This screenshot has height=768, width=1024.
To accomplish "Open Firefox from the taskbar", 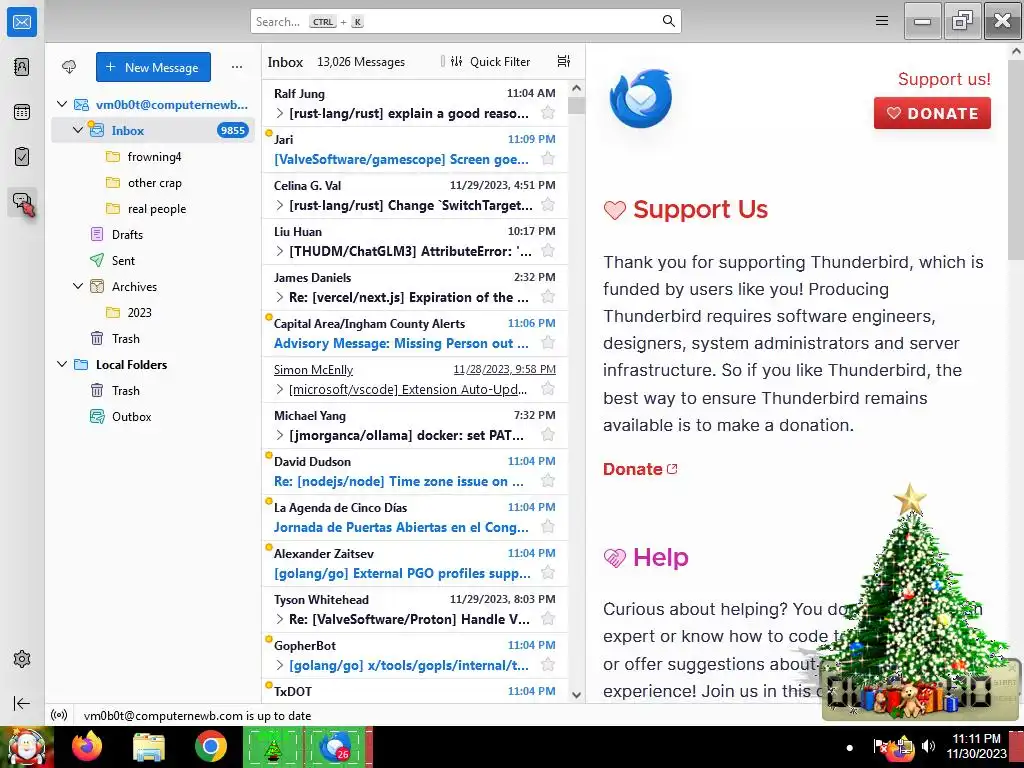I will [x=87, y=746].
